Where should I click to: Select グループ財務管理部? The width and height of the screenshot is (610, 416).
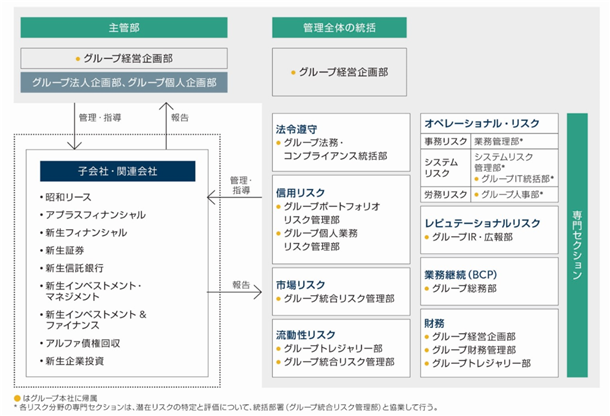coord(473,350)
